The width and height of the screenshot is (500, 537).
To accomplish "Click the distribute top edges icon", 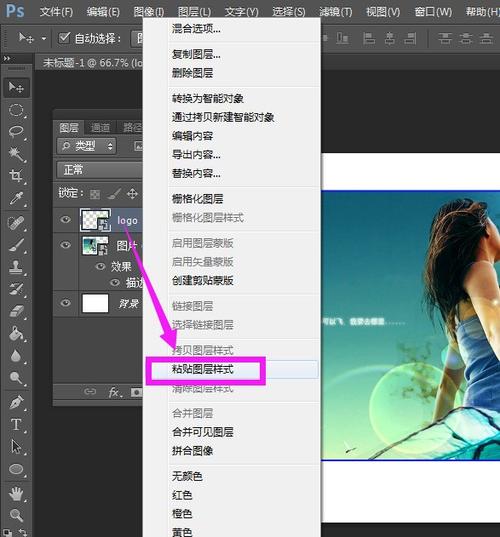I will click(x=445, y=38).
